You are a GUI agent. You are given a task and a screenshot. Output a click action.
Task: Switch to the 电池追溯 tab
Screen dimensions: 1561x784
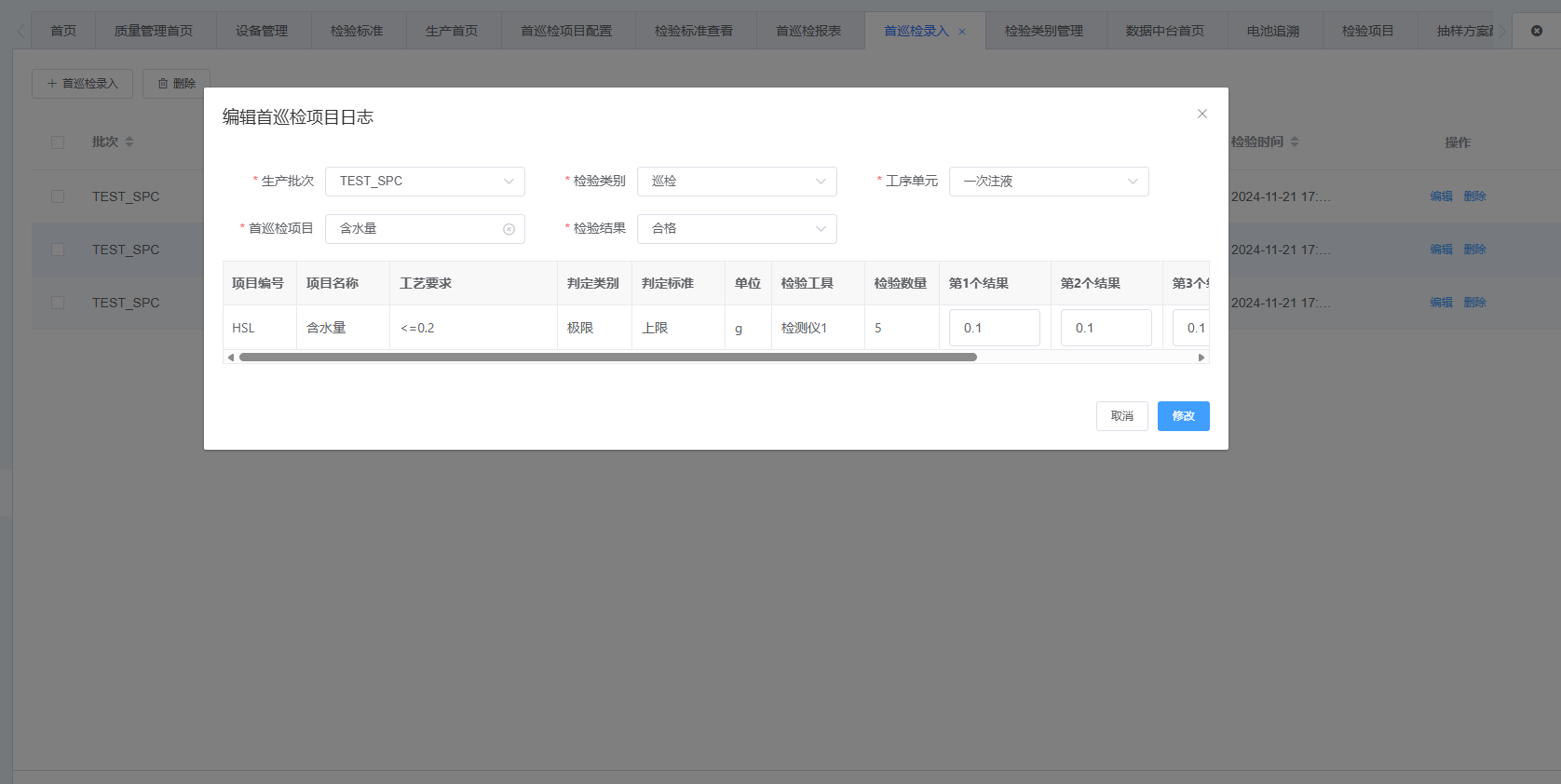tap(1273, 31)
